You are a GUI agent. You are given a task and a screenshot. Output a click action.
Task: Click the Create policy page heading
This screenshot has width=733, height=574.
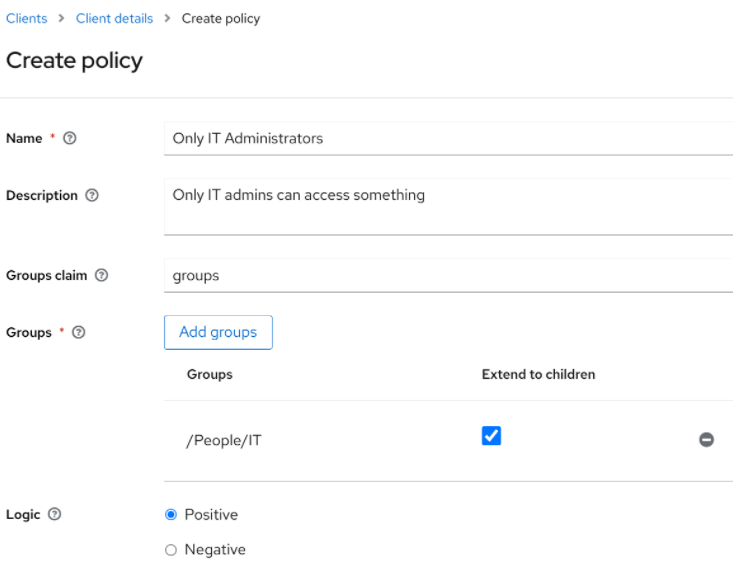(74, 61)
